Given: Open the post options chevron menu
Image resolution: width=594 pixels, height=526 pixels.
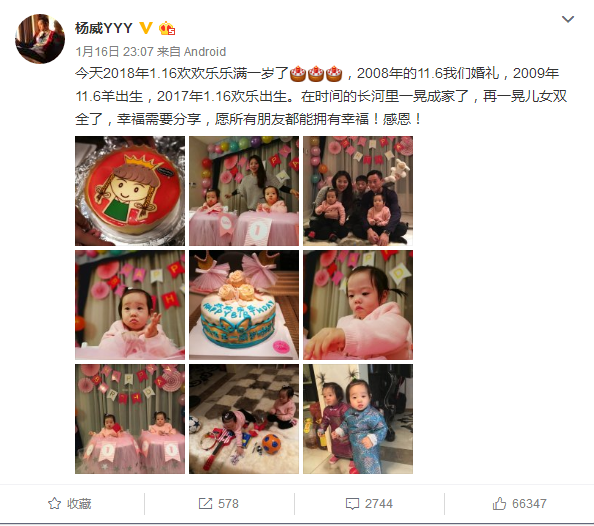Looking at the screenshot, I should click(x=567, y=19).
